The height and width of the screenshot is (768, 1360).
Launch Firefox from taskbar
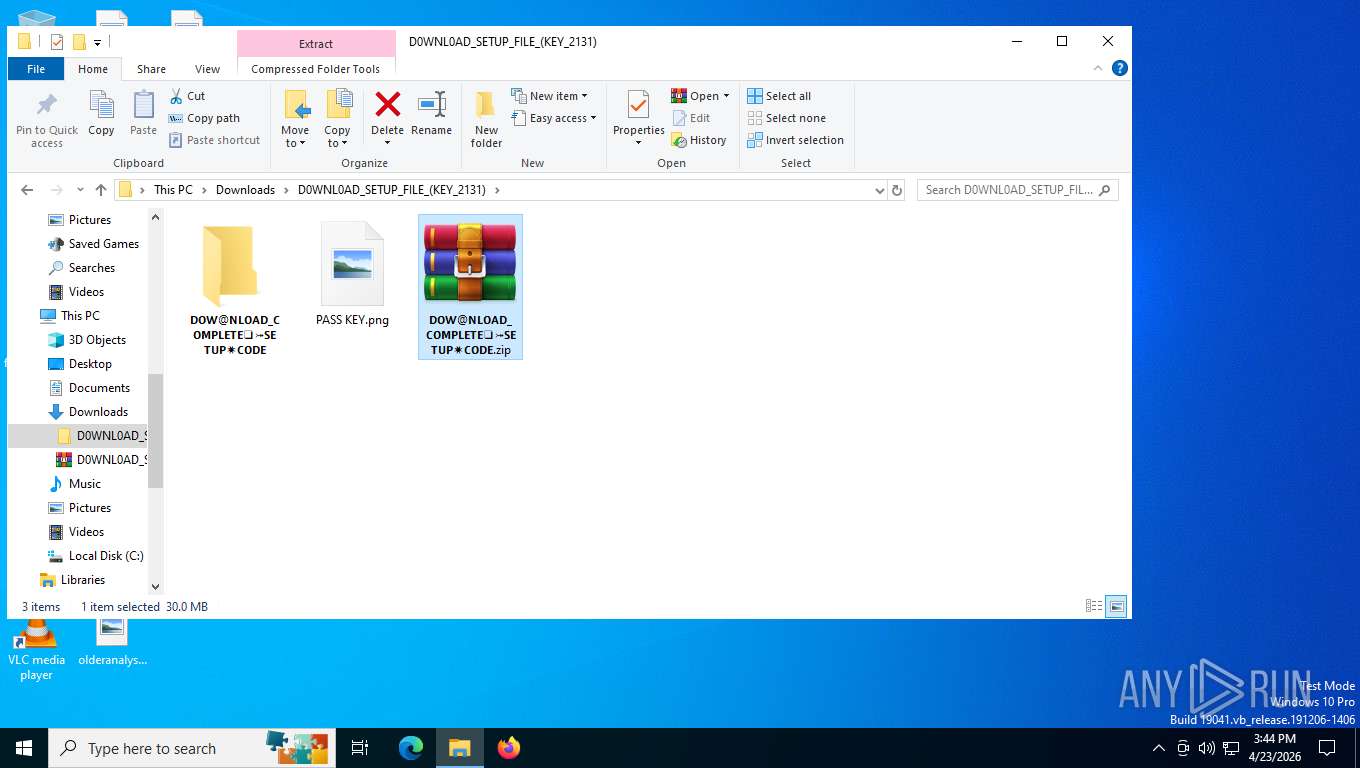tap(509, 748)
